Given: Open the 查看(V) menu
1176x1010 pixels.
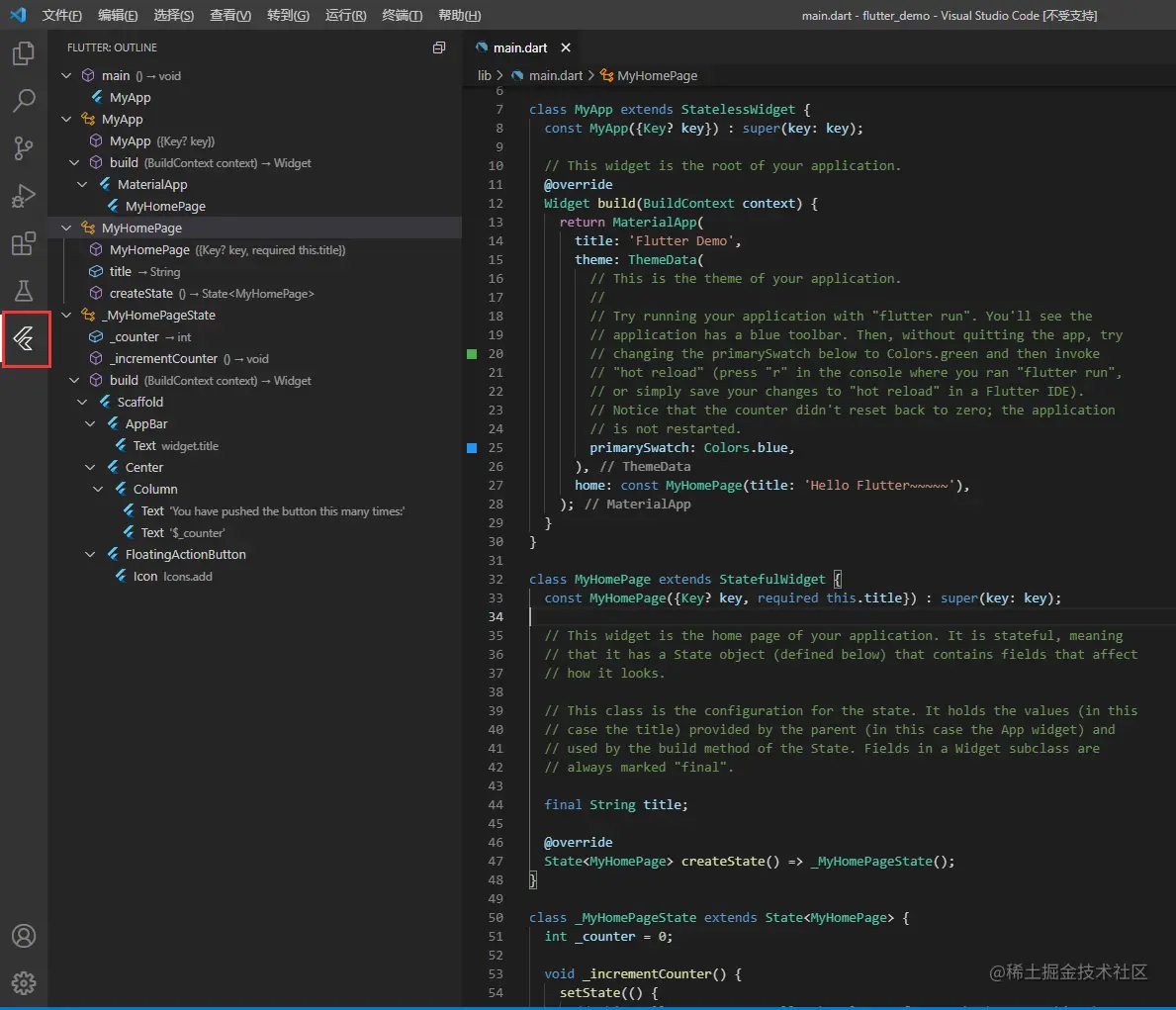Looking at the screenshot, I should click(x=230, y=15).
